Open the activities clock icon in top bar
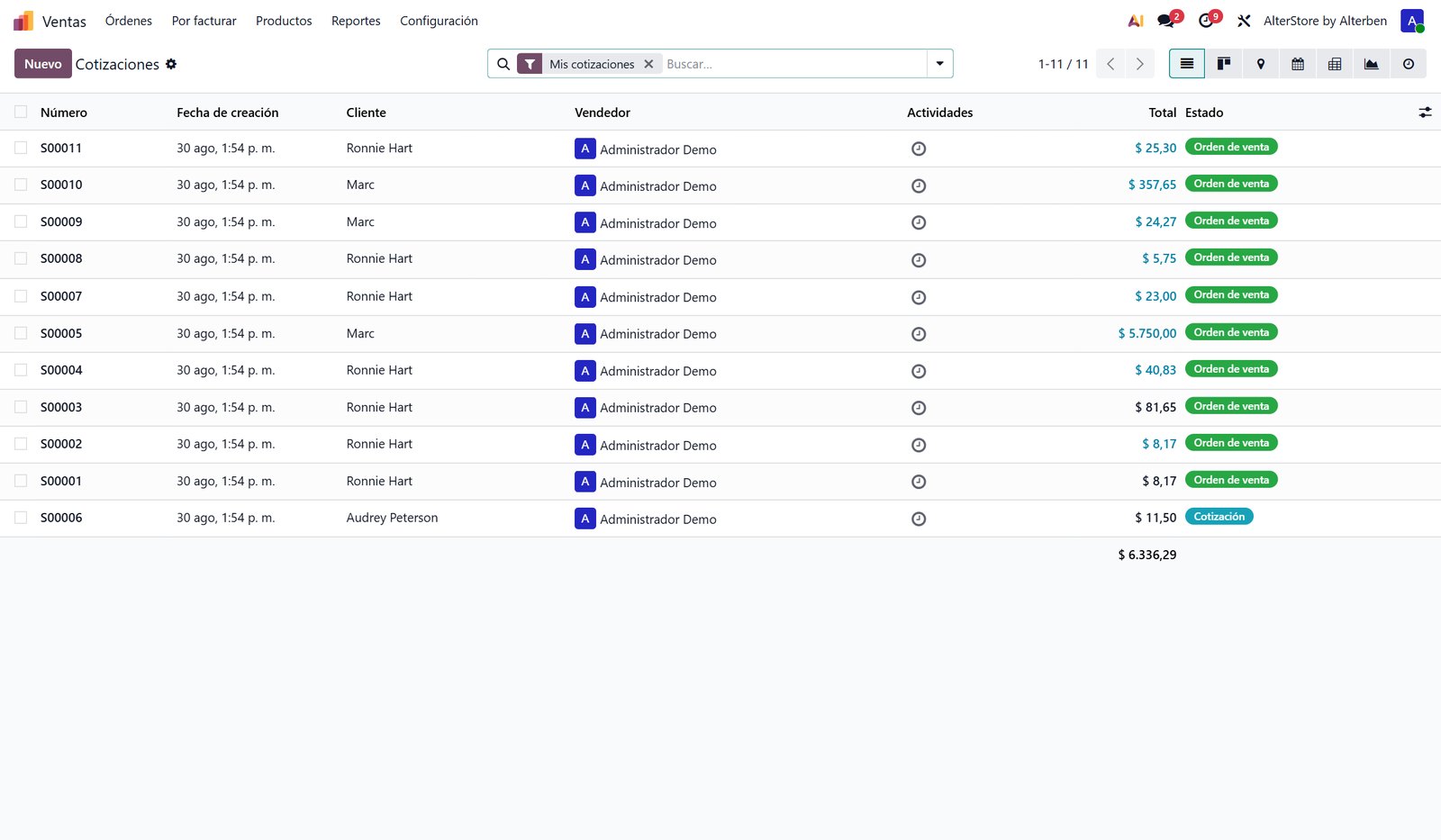This screenshot has height=840, width=1441. click(x=1208, y=21)
